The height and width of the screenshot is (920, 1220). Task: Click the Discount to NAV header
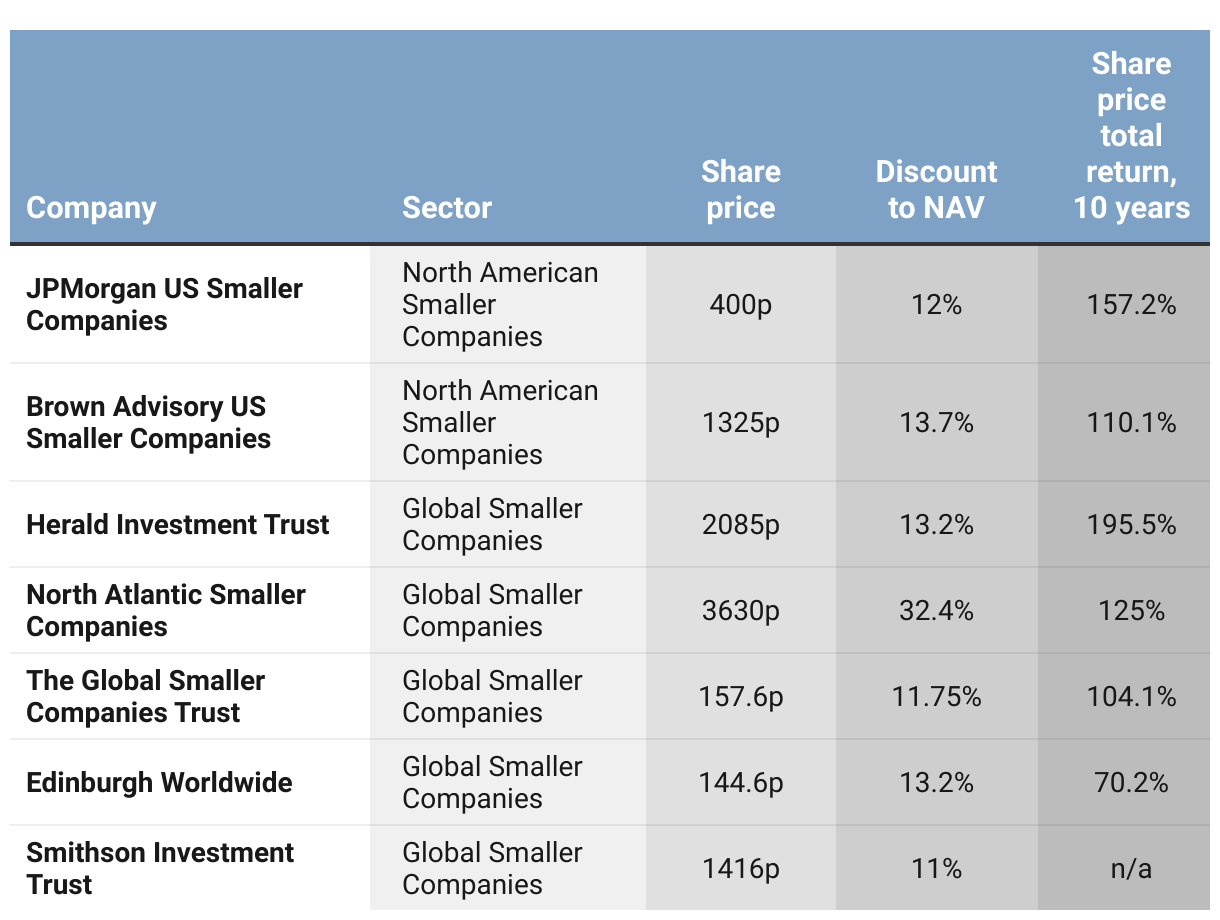click(x=937, y=190)
